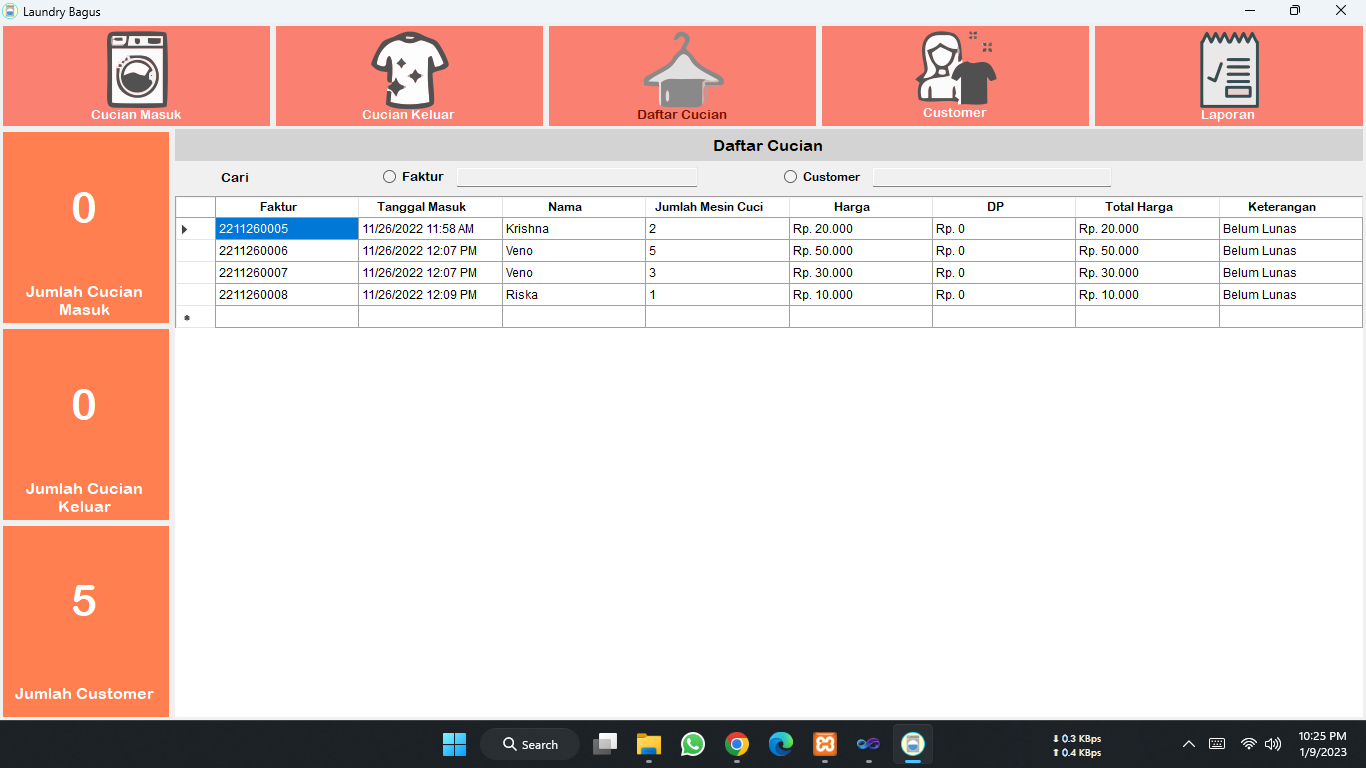Select the Customer search radio button

(x=790, y=177)
